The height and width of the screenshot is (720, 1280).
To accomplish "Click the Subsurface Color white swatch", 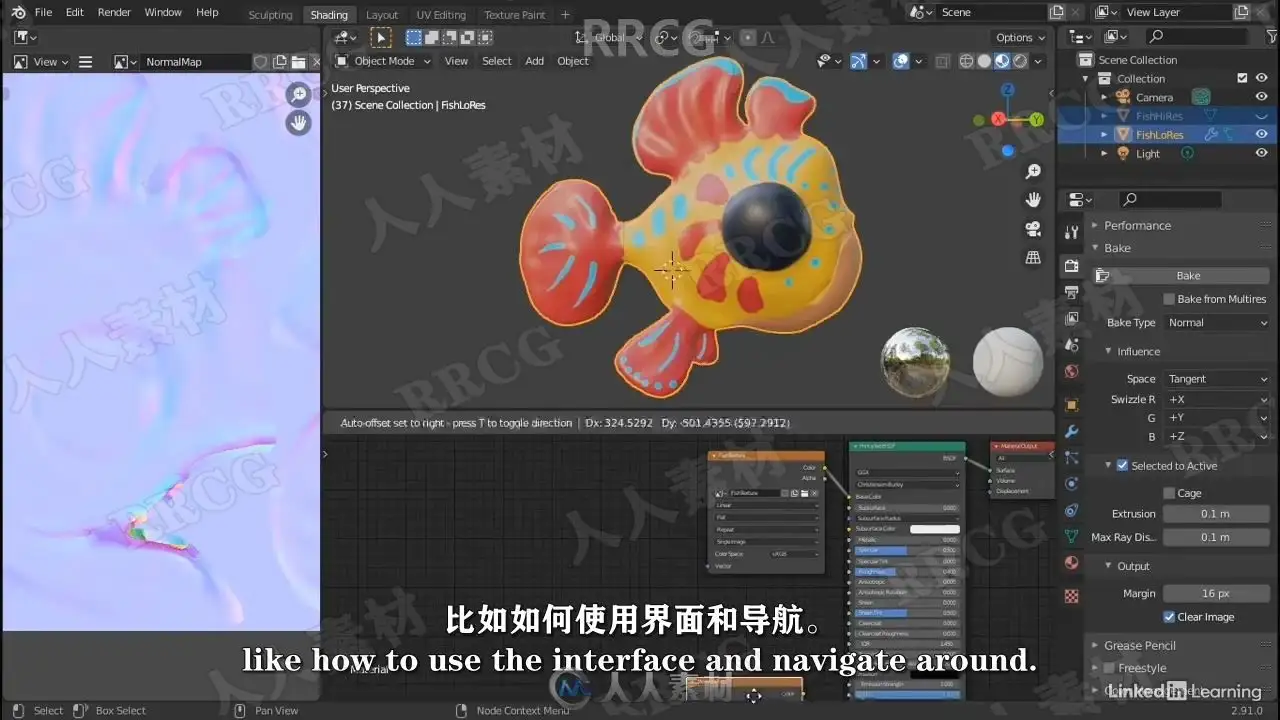I will 934,529.
